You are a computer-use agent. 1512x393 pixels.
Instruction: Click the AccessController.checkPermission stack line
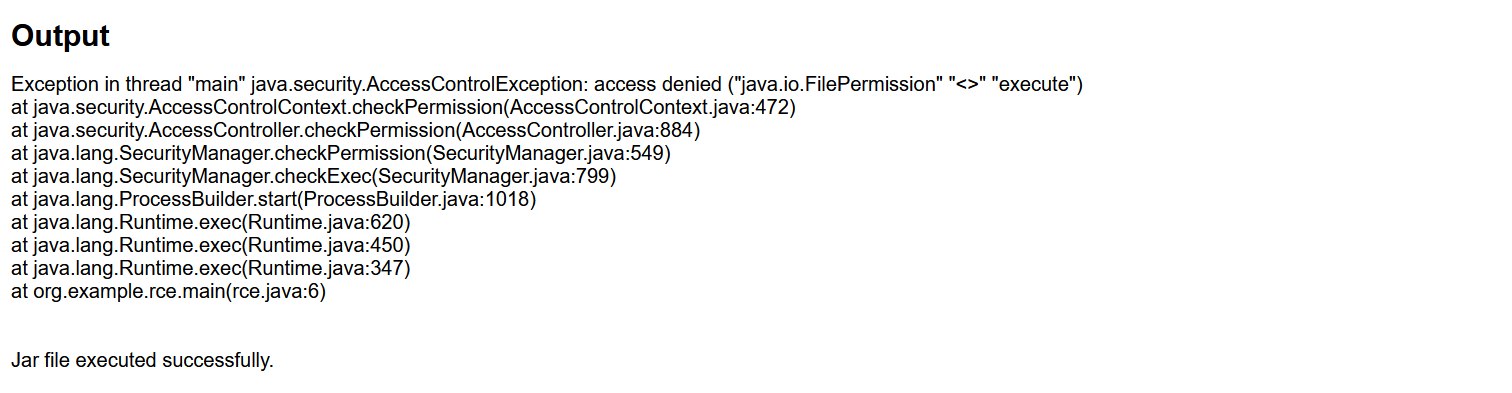point(356,131)
